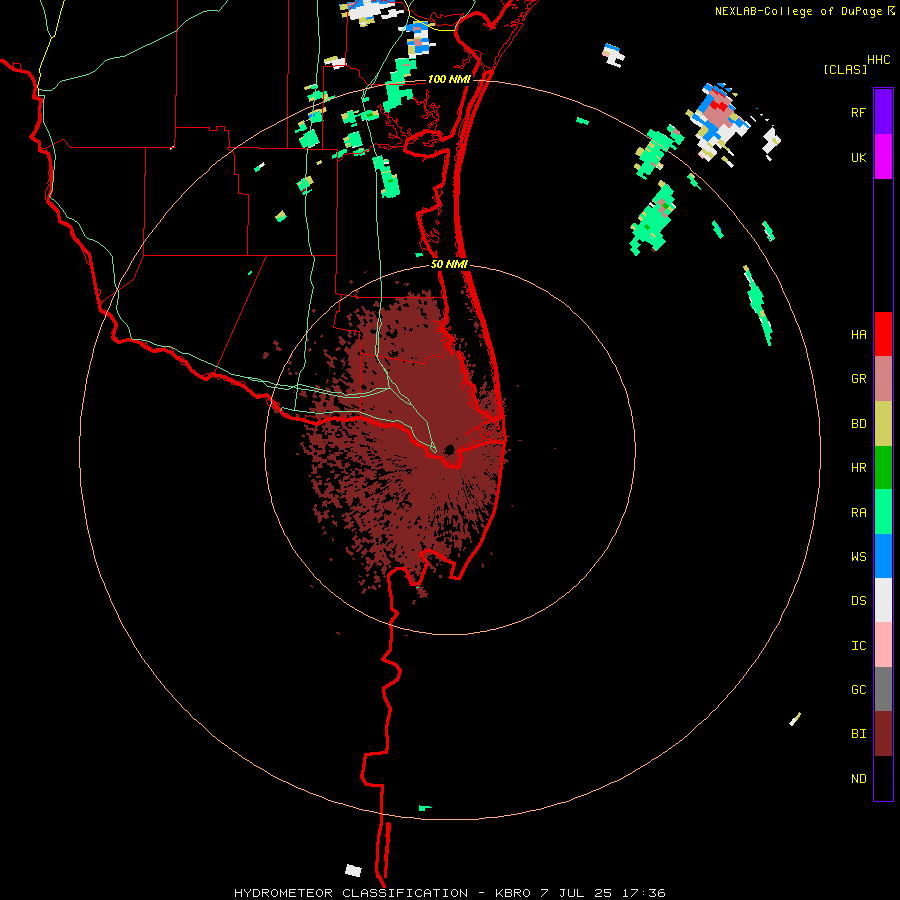
Task: Click the UK legend label
Action: pos(858,157)
